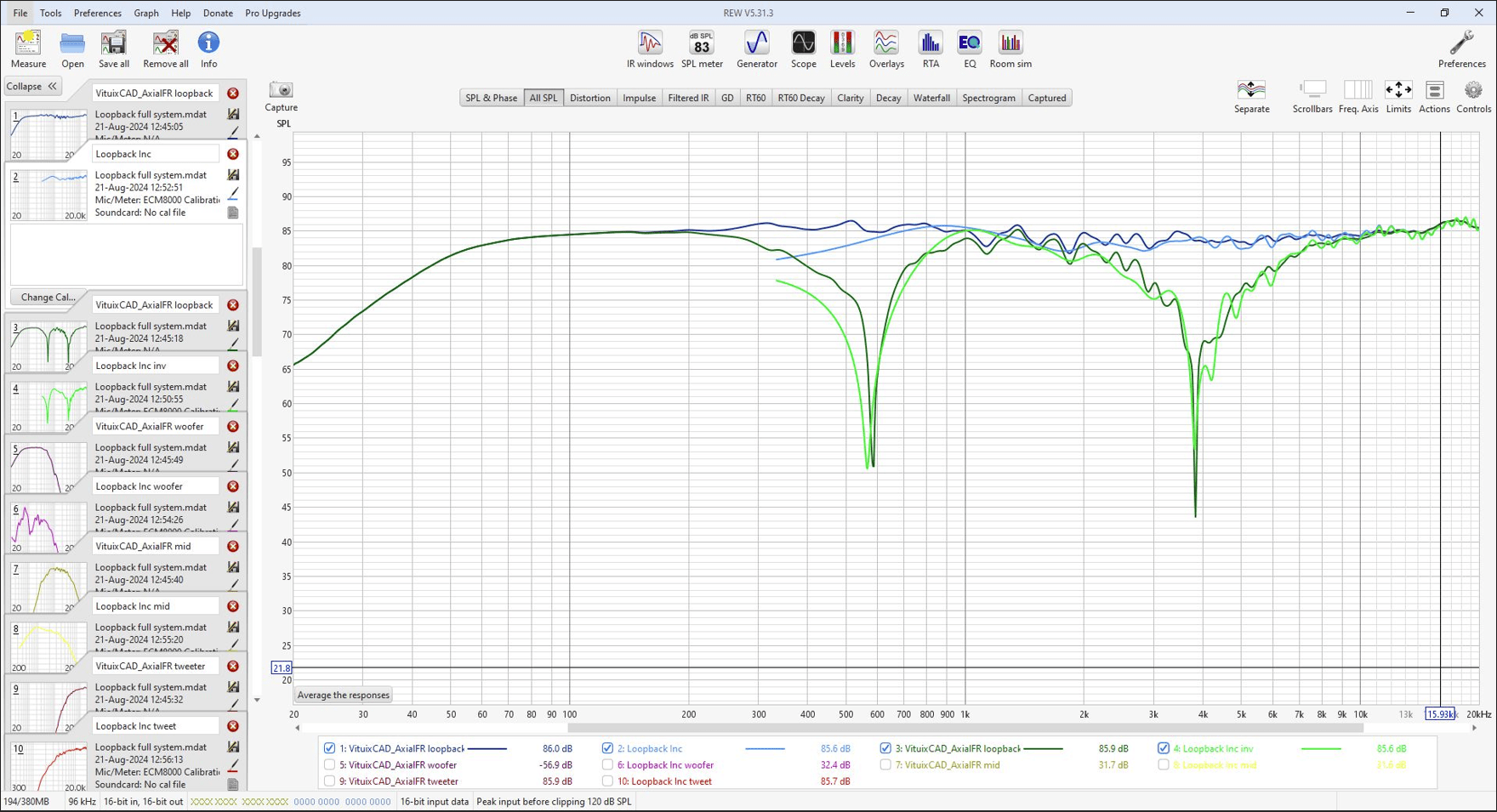Edit name field of measurement 4 Loopback Inc inv
The image size is (1497, 812).
(x=155, y=366)
